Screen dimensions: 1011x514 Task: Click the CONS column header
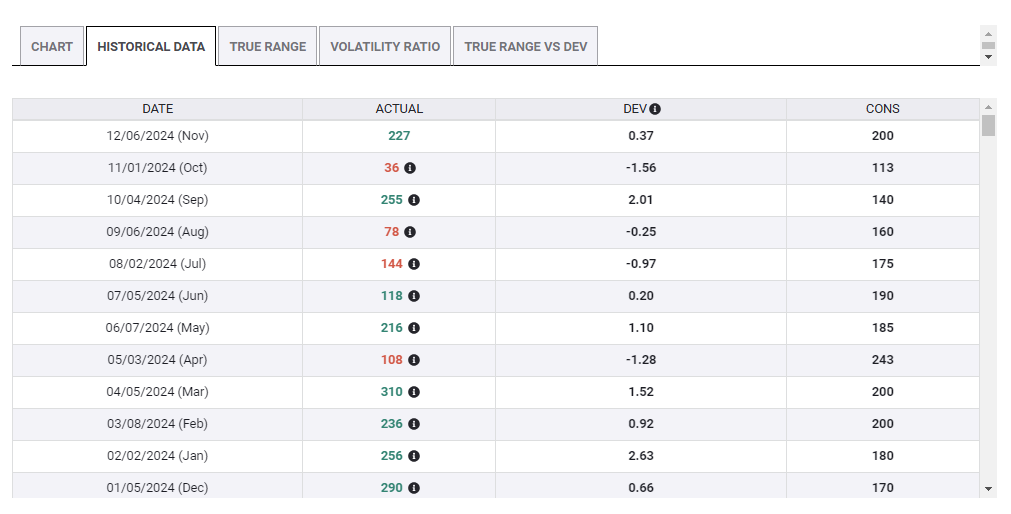click(x=882, y=109)
